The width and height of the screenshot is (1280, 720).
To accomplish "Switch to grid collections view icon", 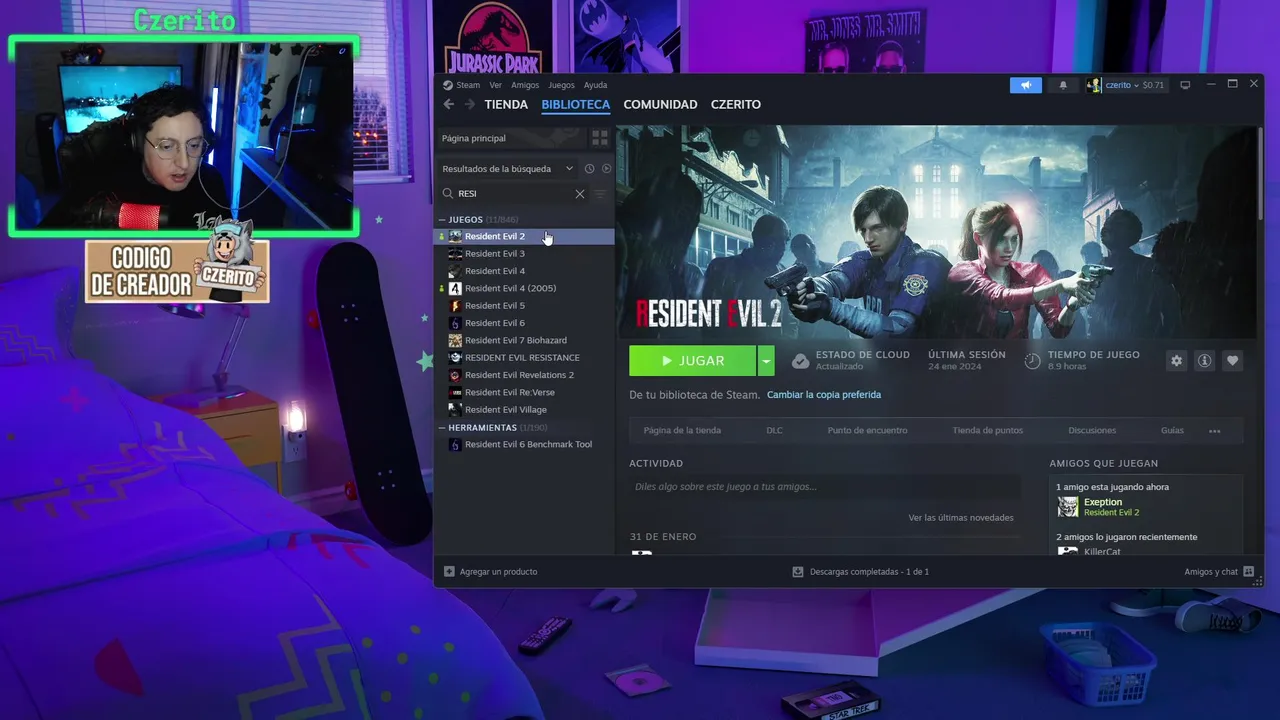I will point(600,138).
